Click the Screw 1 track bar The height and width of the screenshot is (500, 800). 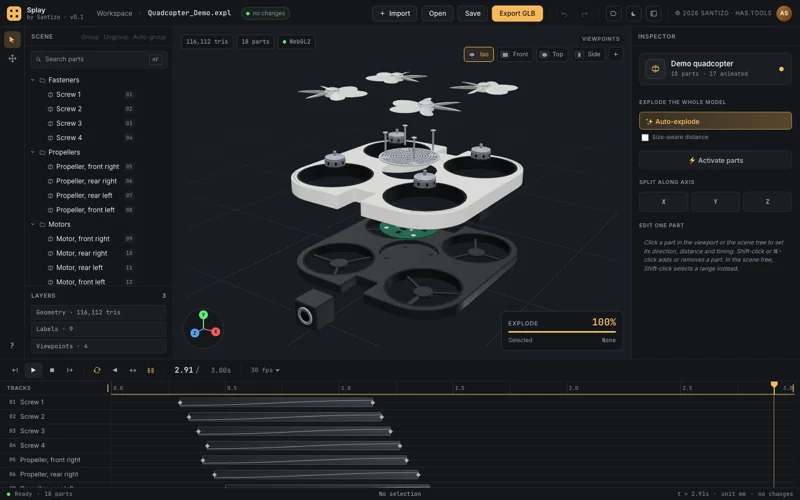(x=277, y=403)
